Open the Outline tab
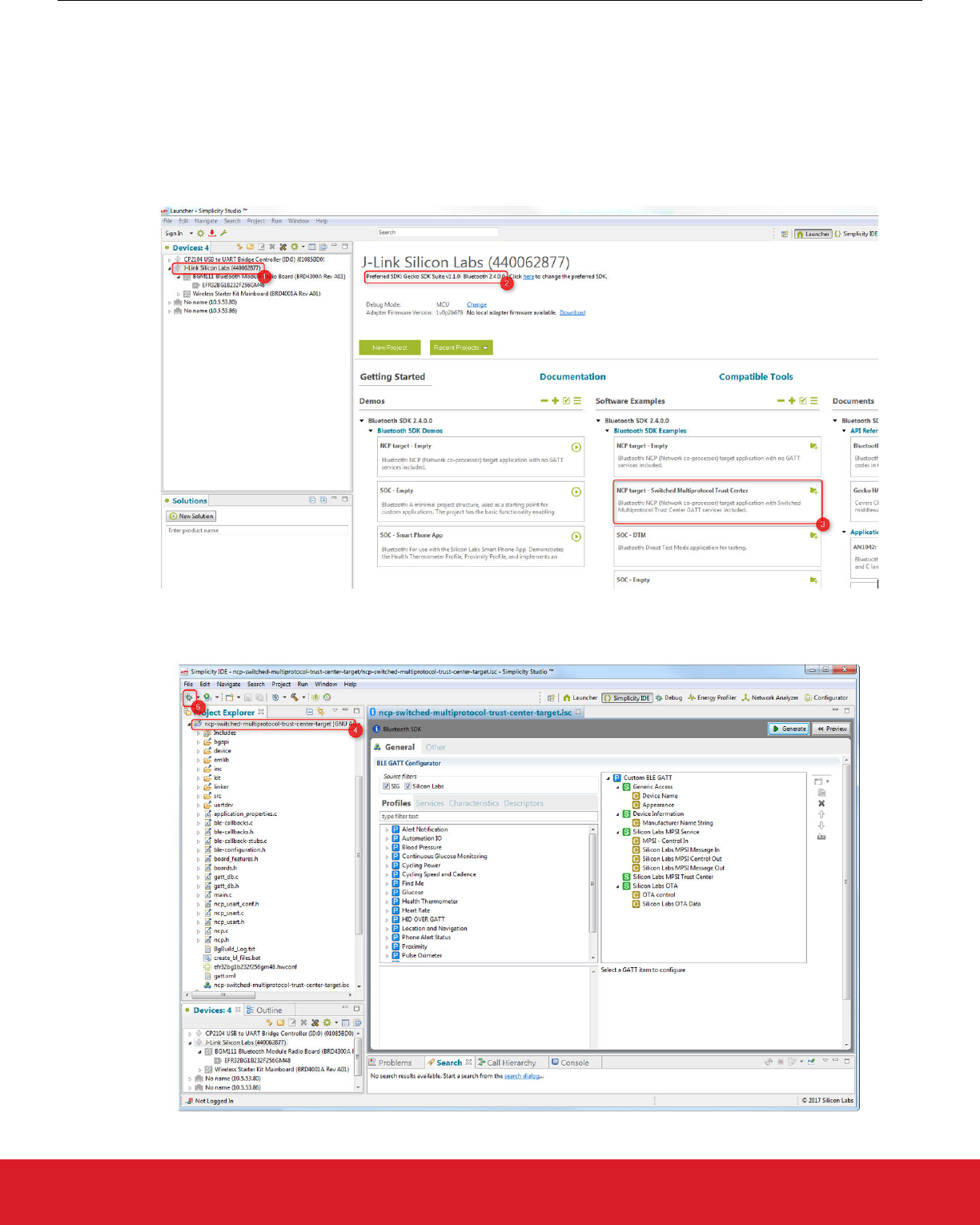This screenshot has width=980, height=1225. tap(264, 1010)
